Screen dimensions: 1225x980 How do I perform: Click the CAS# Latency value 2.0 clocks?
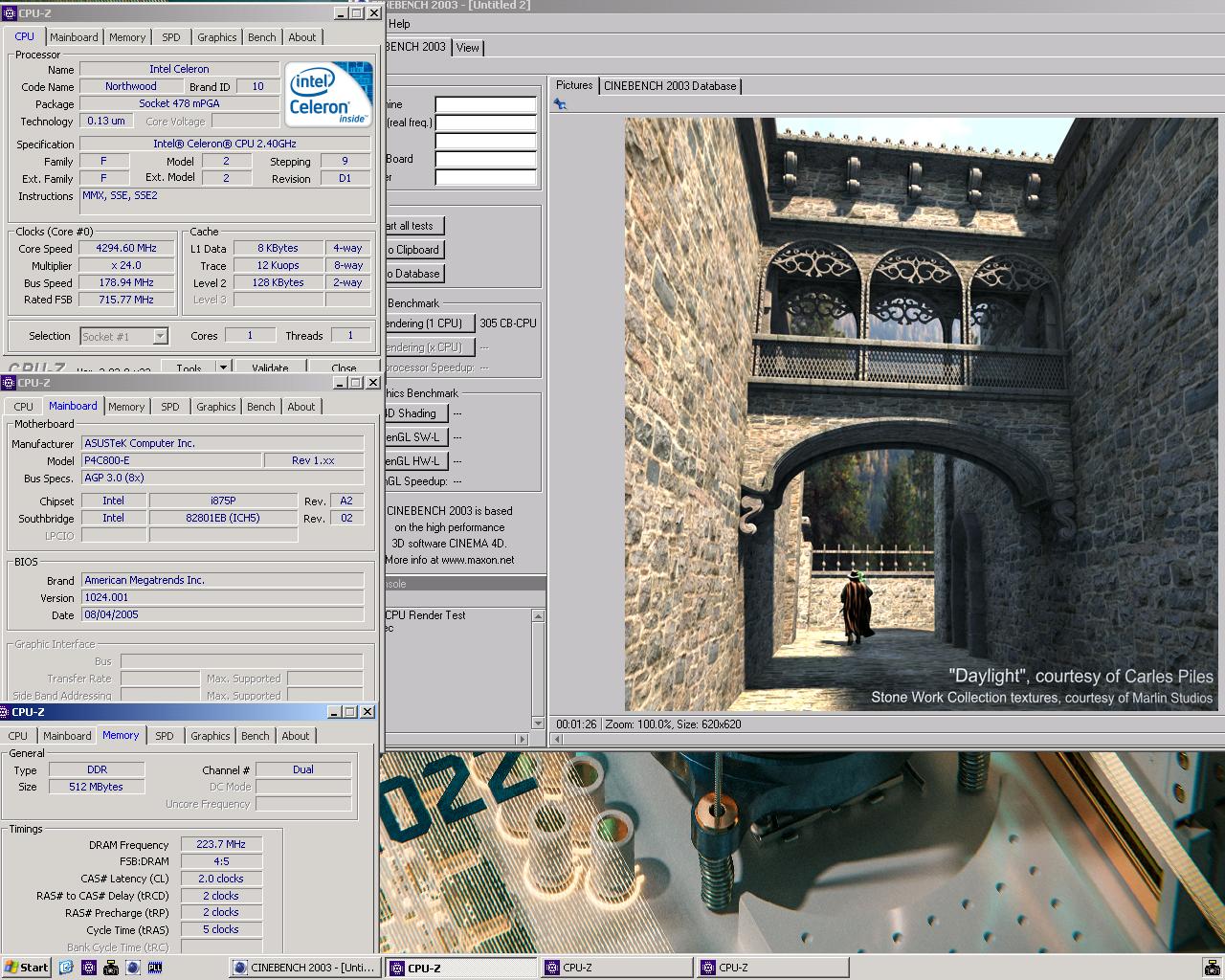[x=221, y=879]
